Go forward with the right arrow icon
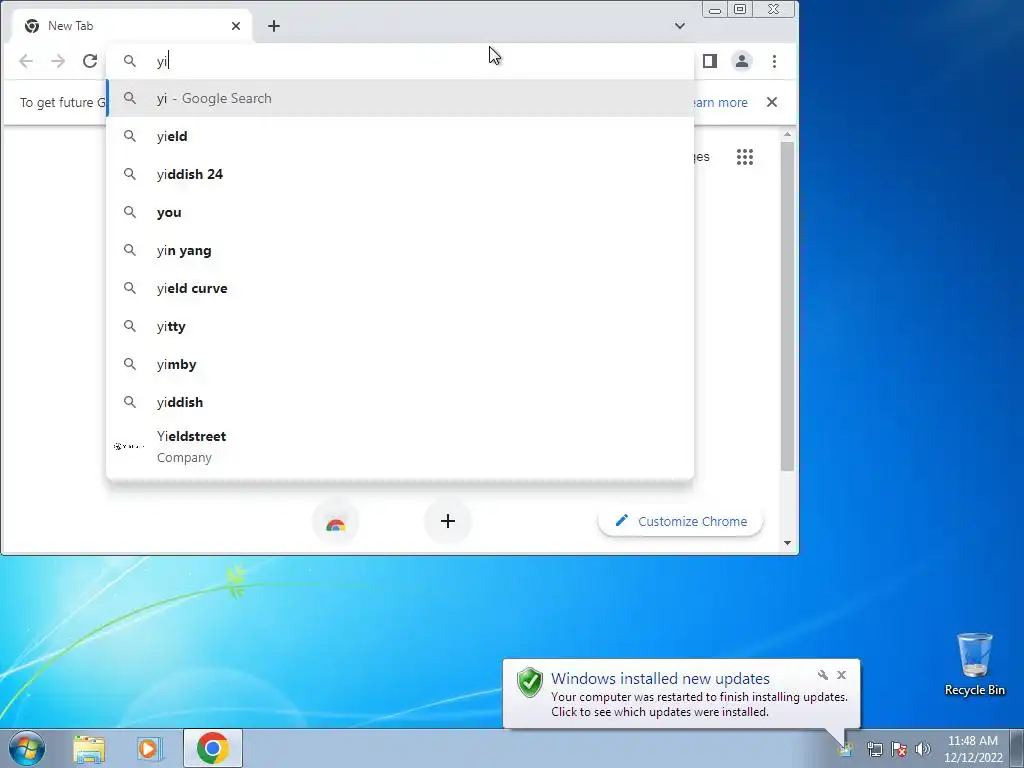Image resolution: width=1024 pixels, height=768 pixels. (58, 61)
